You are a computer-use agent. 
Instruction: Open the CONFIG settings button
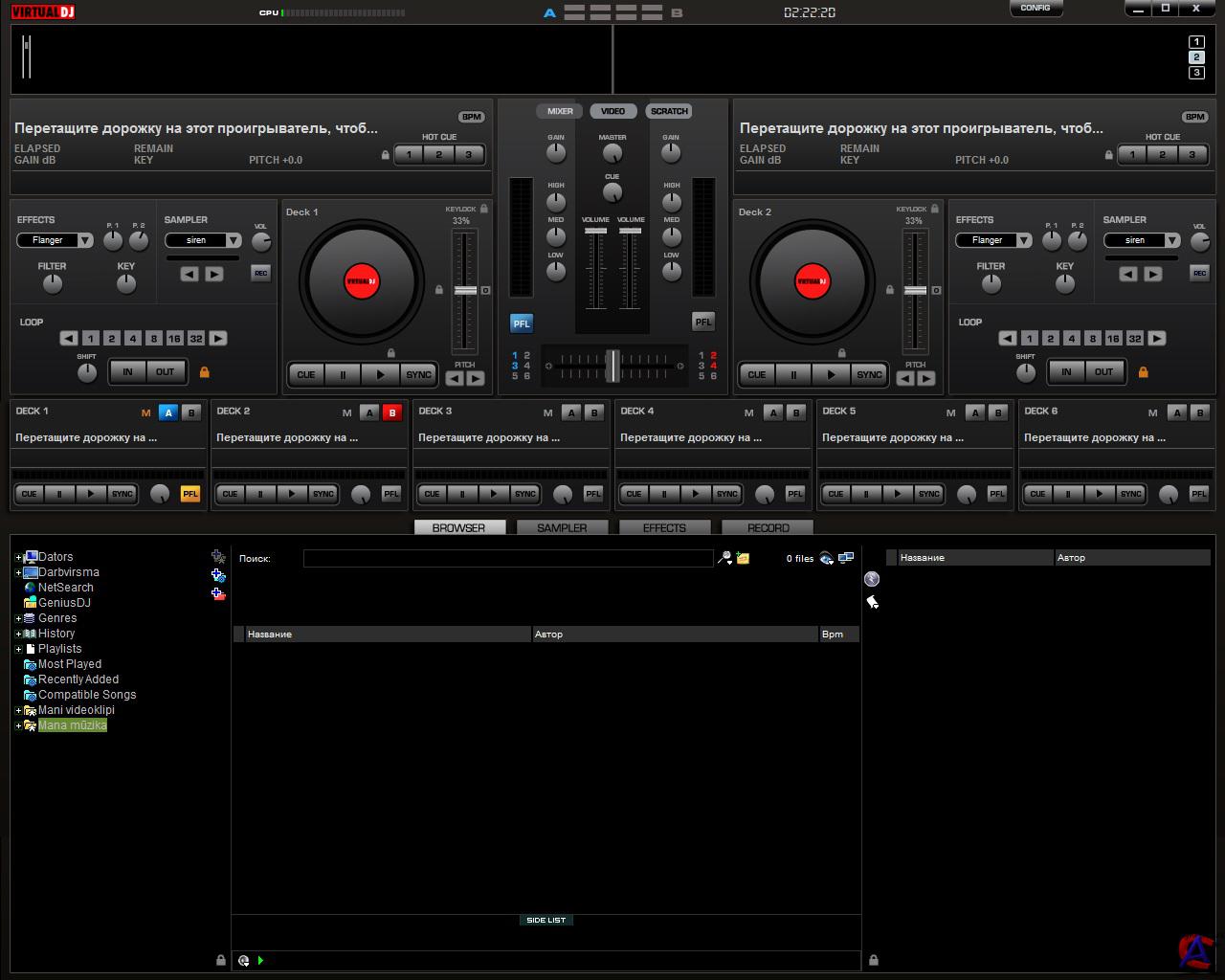pos(1036,9)
